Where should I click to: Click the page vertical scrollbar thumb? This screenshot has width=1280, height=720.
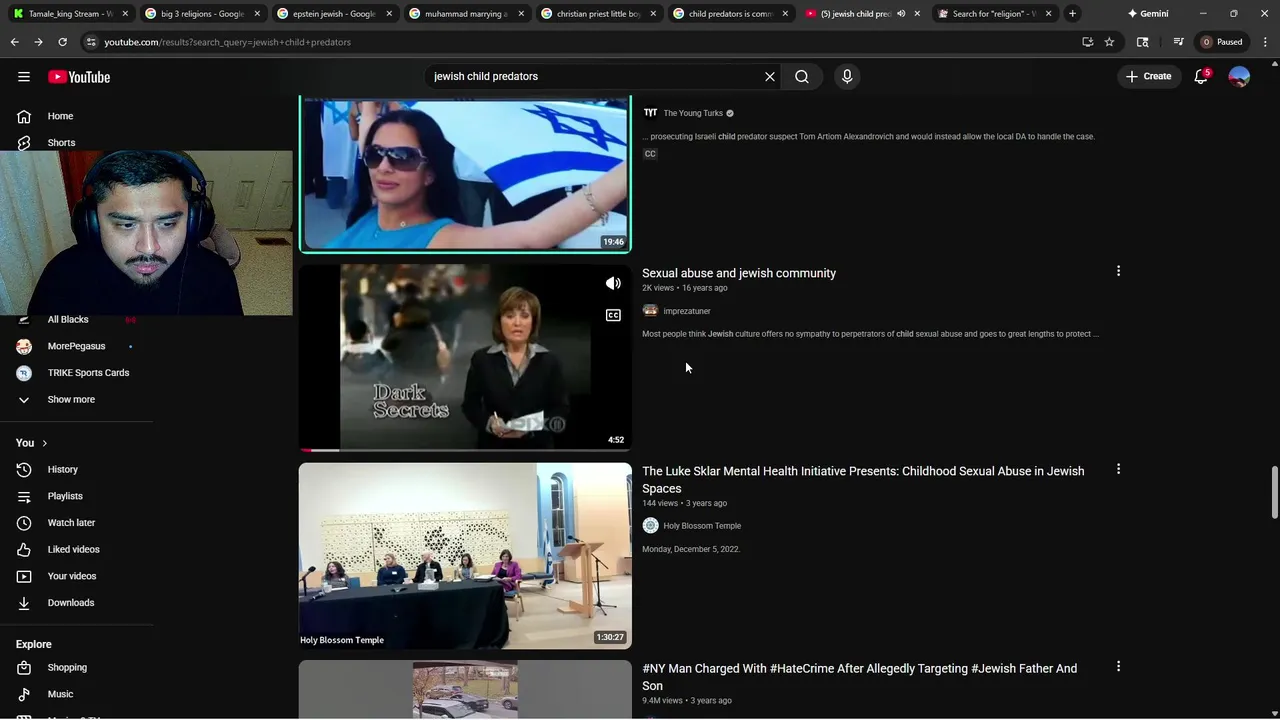1274,492
